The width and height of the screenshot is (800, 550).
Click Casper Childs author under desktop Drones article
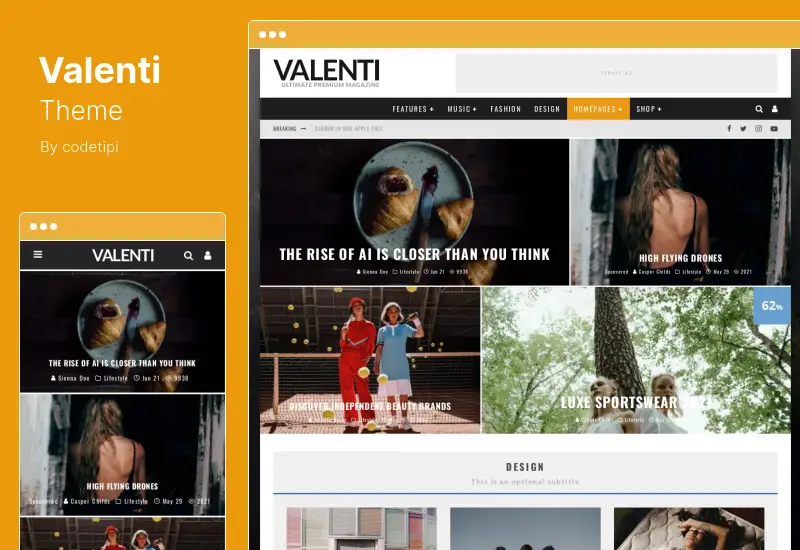coord(652,272)
